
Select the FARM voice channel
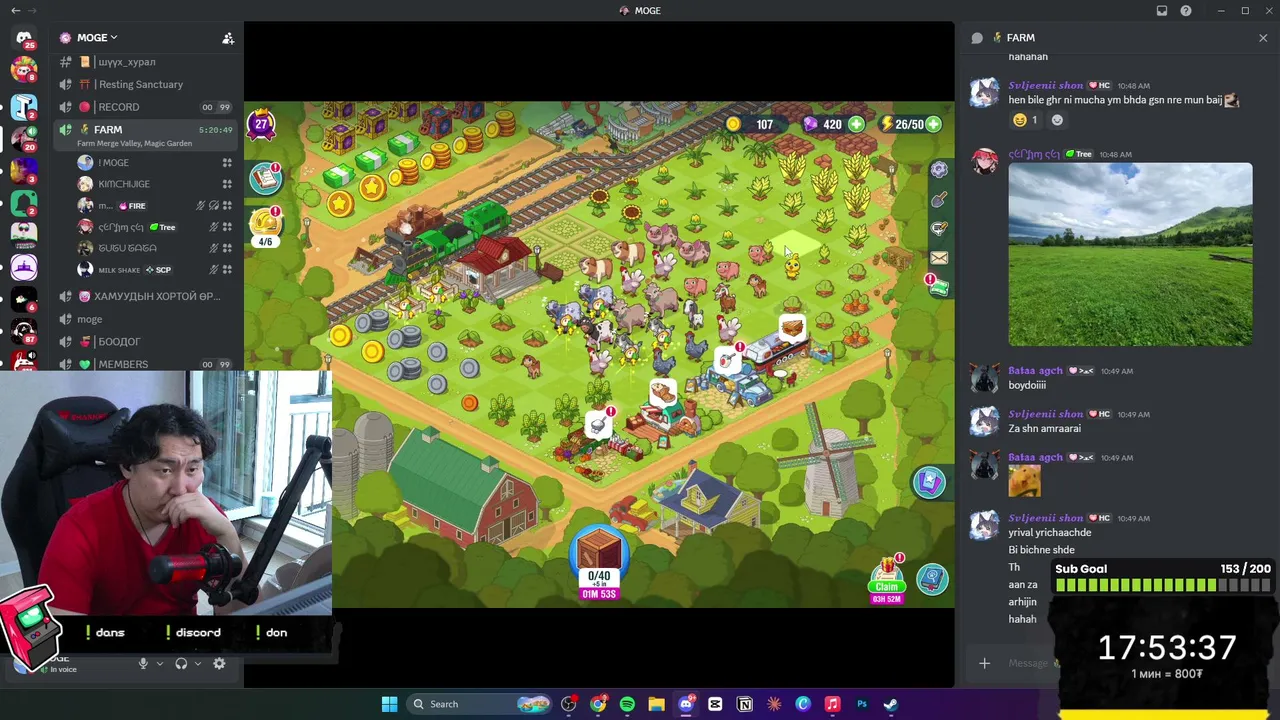point(146,135)
